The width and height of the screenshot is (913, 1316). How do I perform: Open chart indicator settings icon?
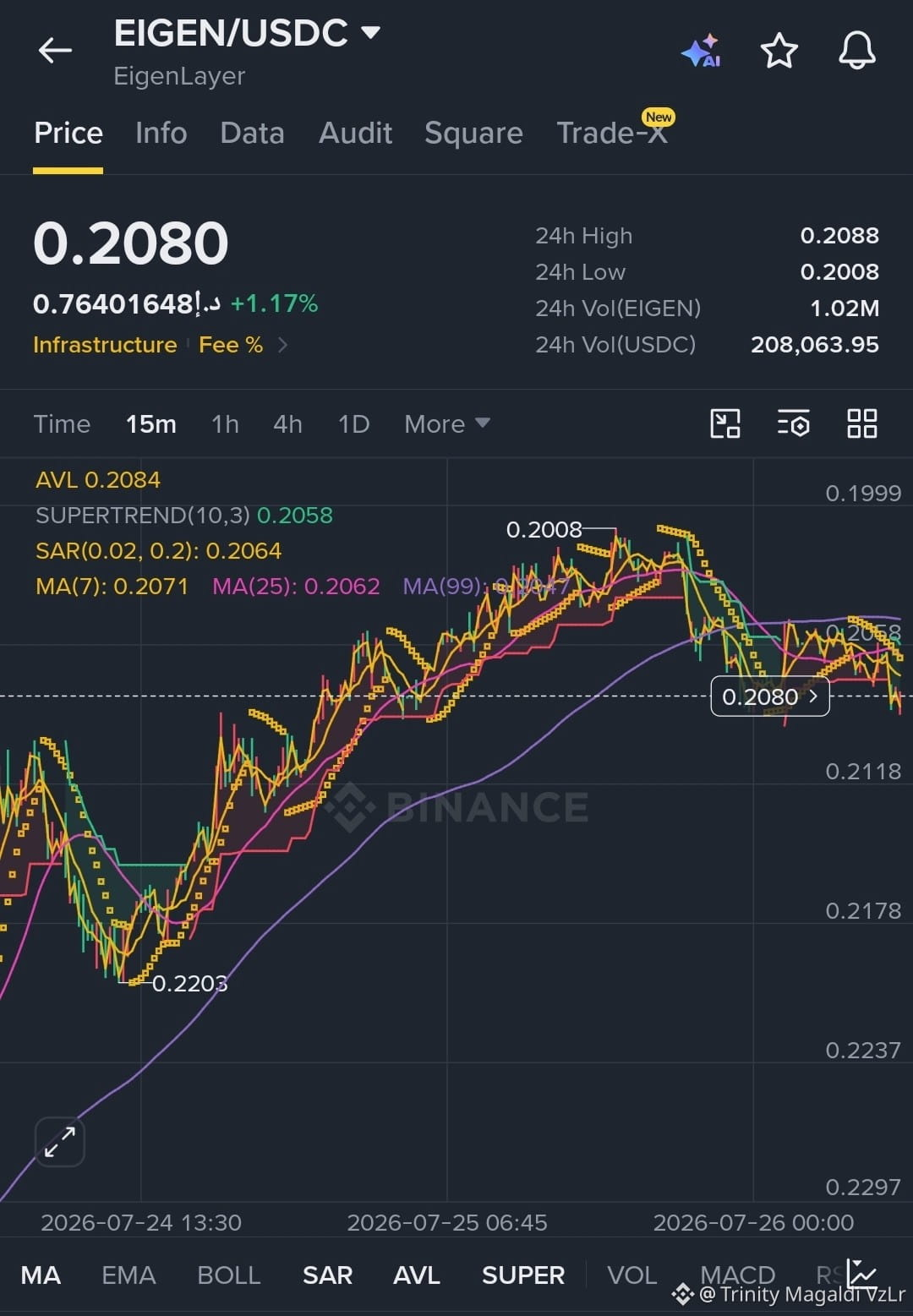pos(794,423)
